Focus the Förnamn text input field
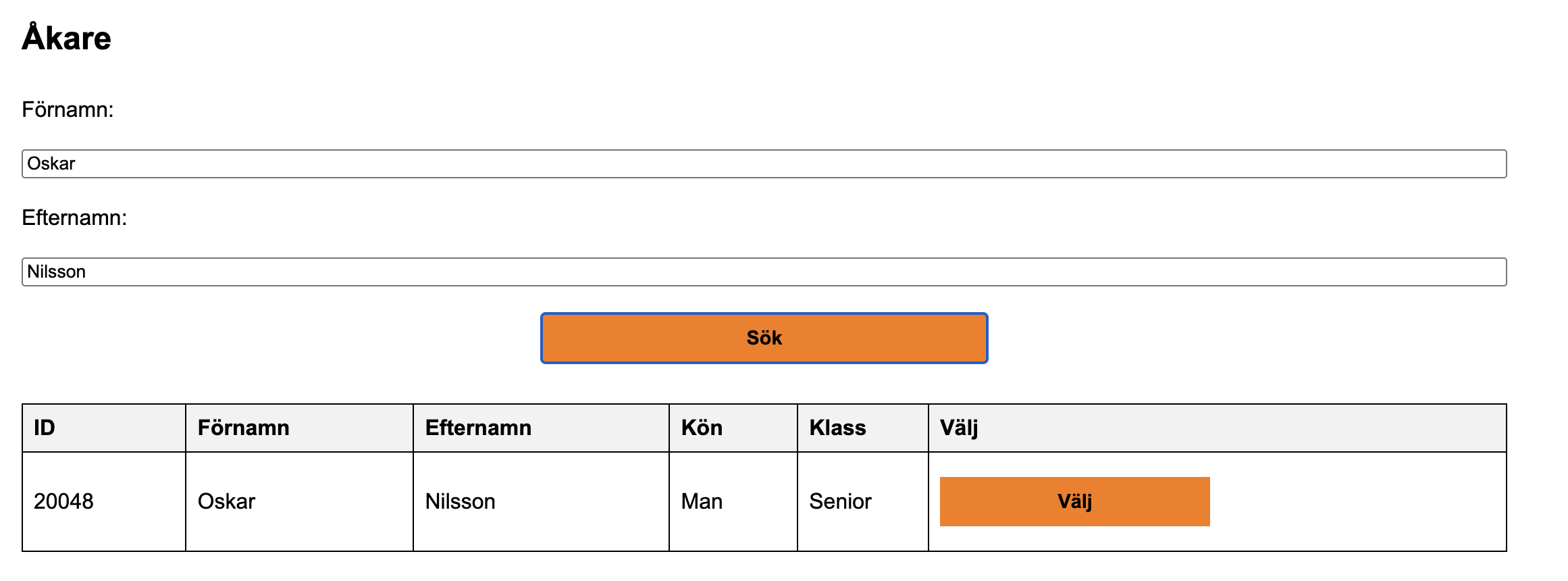The width and height of the screenshot is (1568, 581). click(x=763, y=164)
